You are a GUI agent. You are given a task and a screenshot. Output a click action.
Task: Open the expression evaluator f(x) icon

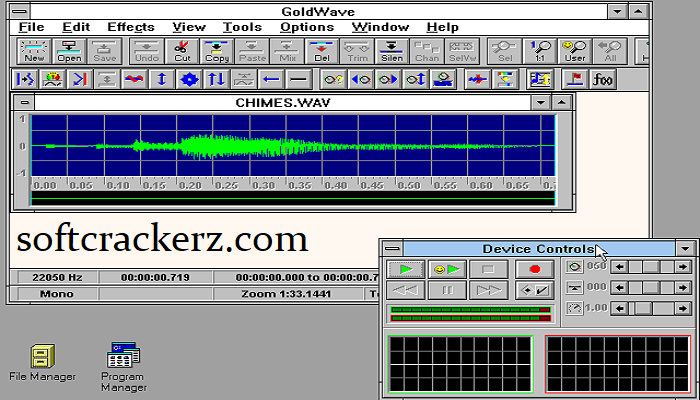[x=602, y=79]
